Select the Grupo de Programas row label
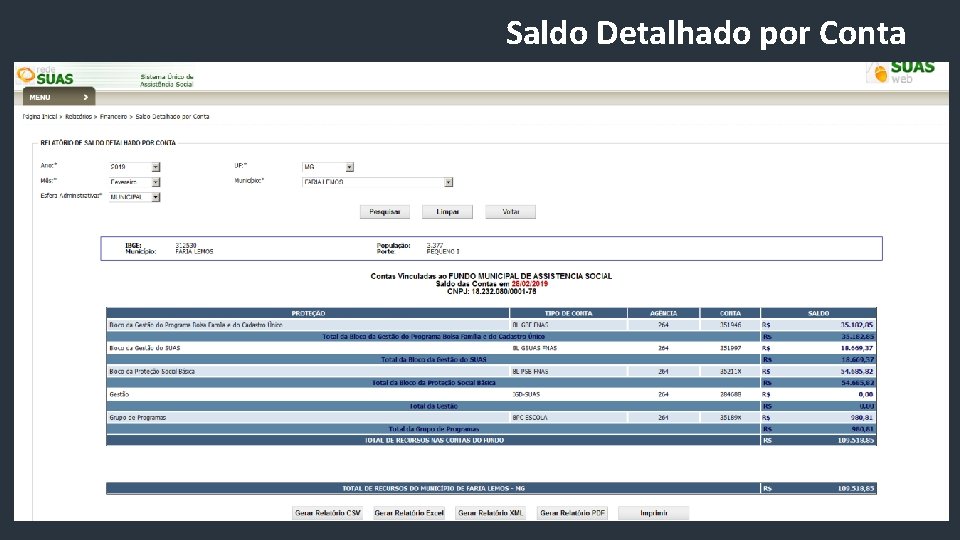Image resolution: width=960 pixels, height=540 pixels. [x=138, y=418]
